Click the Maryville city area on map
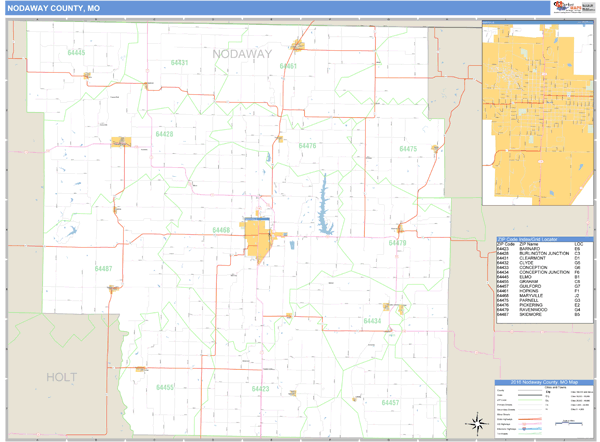The height and width of the screenshot is (442, 600). pos(259,240)
